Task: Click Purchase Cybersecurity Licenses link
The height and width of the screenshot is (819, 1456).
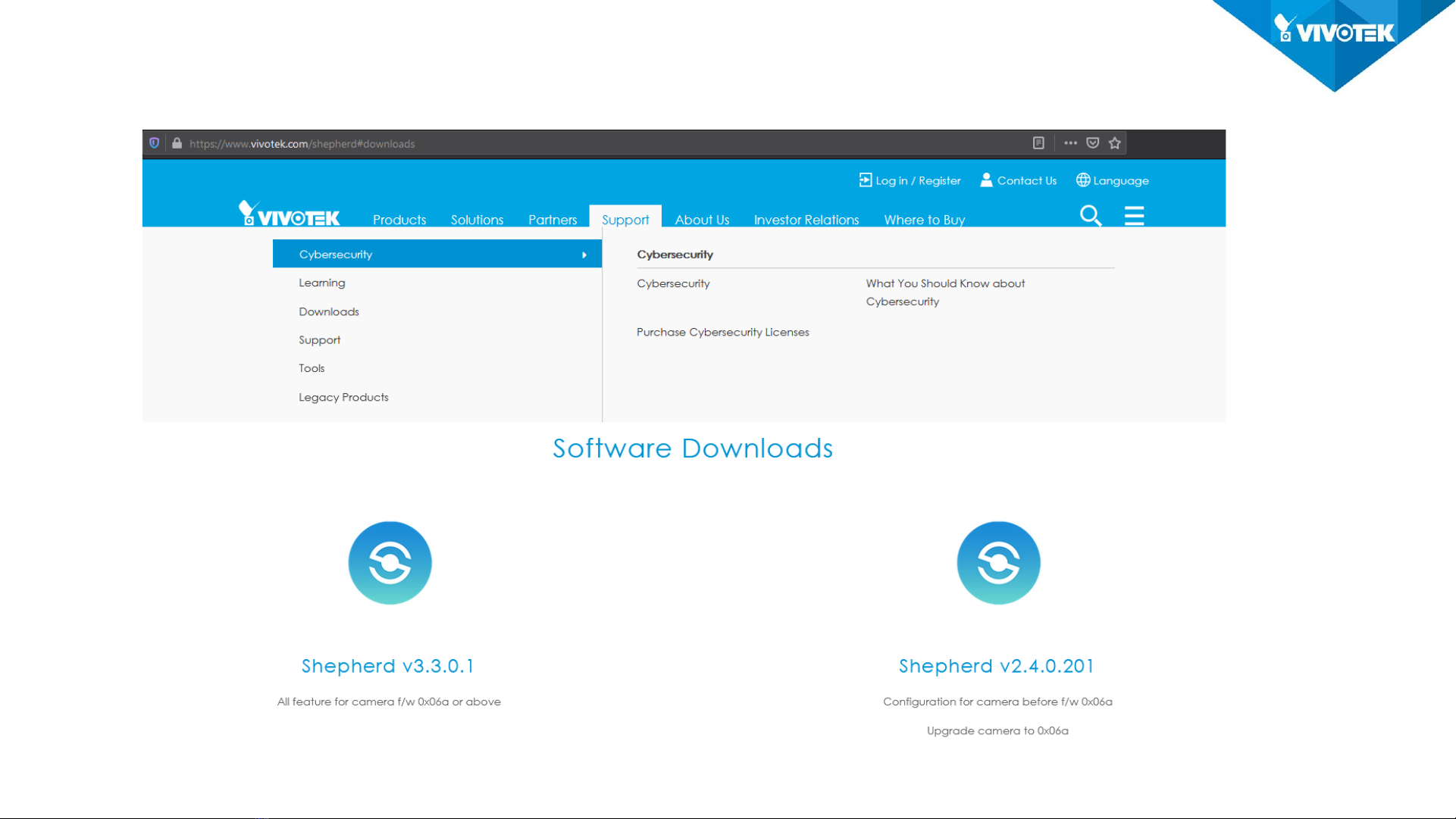Action: (722, 332)
